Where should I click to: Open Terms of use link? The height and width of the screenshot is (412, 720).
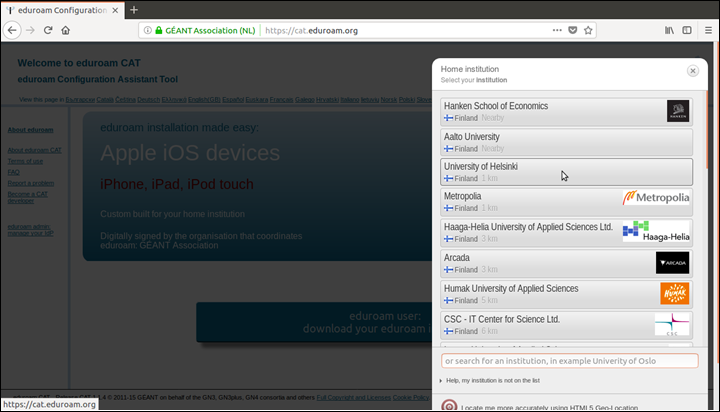click(25, 161)
